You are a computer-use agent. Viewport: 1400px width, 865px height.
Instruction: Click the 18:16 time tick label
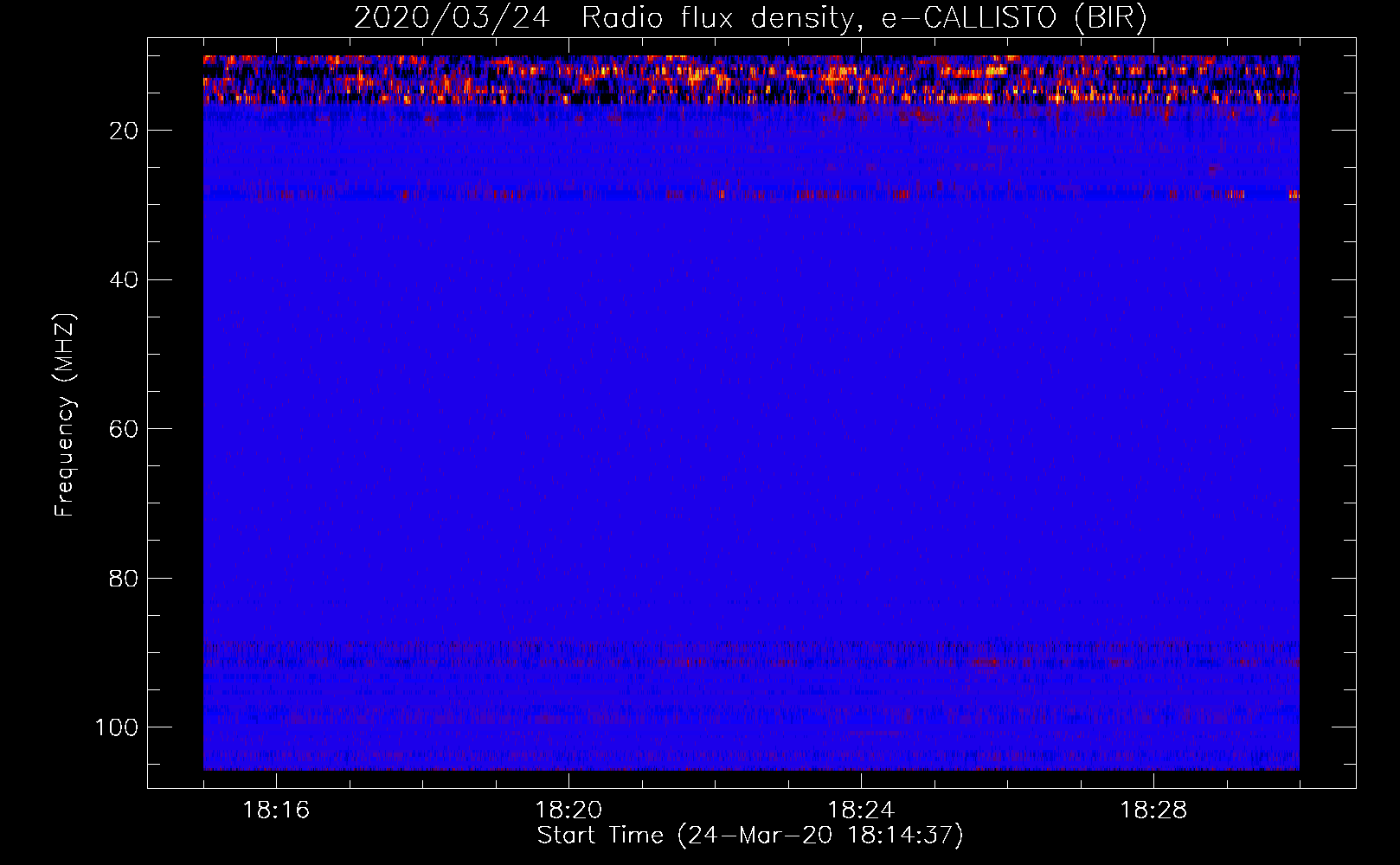pos(276,811)
